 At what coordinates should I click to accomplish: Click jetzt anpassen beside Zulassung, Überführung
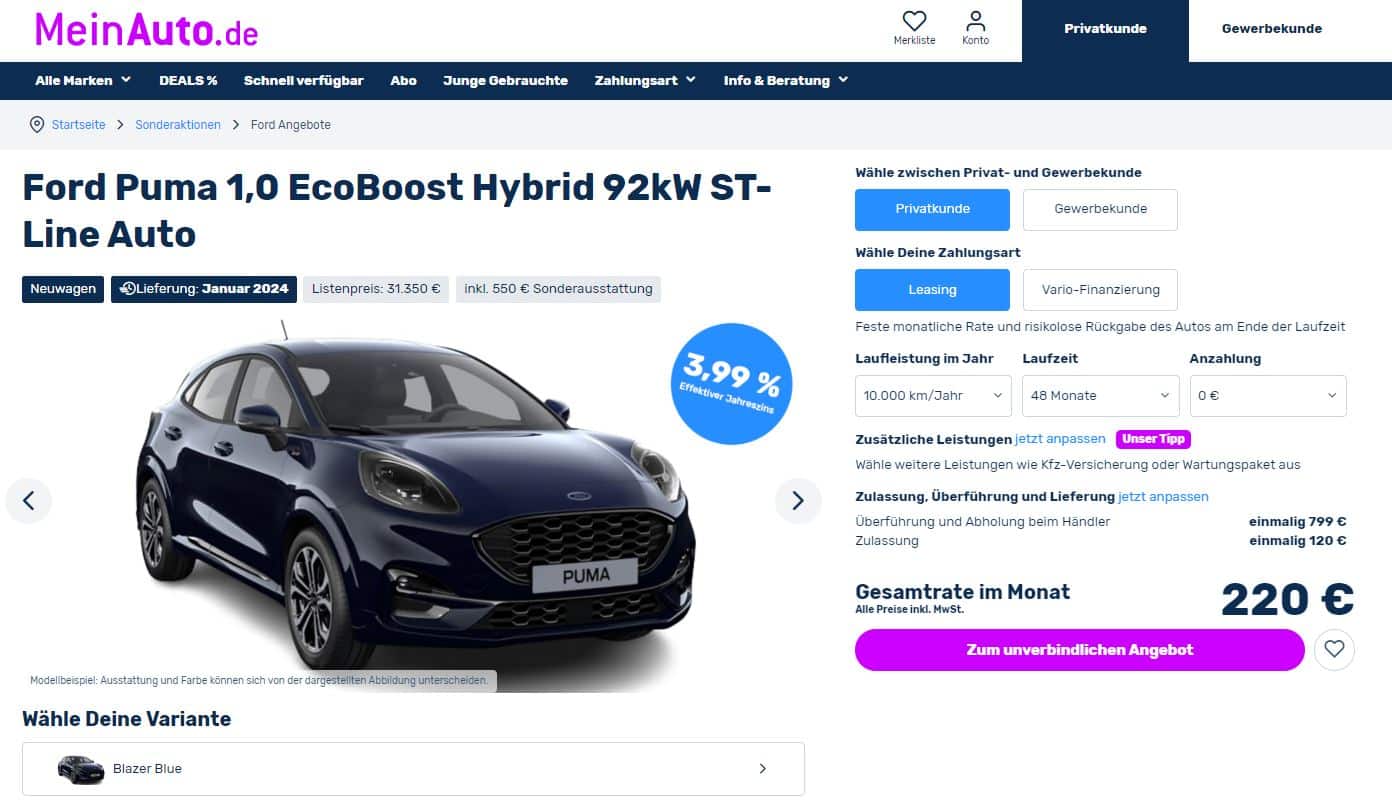[x=1163, y=497]
